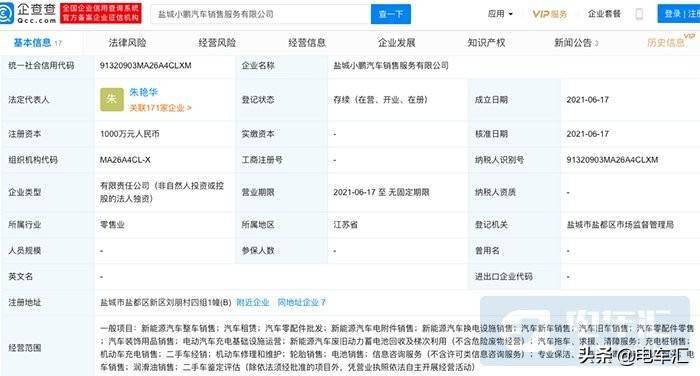Open legal representative 朱艳华 profile link
Image resolution: width=700 pixels, height=376 pixels.
143,92
